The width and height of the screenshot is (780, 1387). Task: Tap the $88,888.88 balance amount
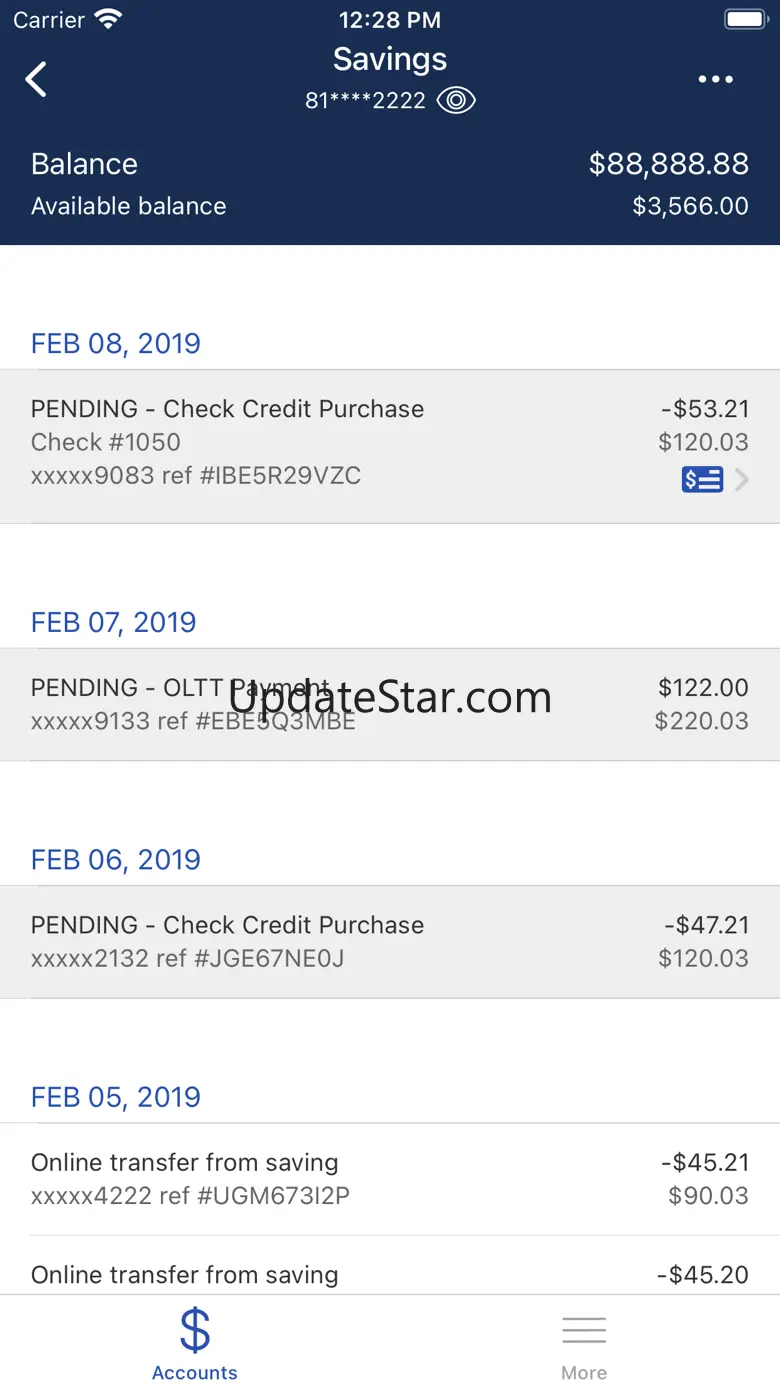[x=668, y=164]
